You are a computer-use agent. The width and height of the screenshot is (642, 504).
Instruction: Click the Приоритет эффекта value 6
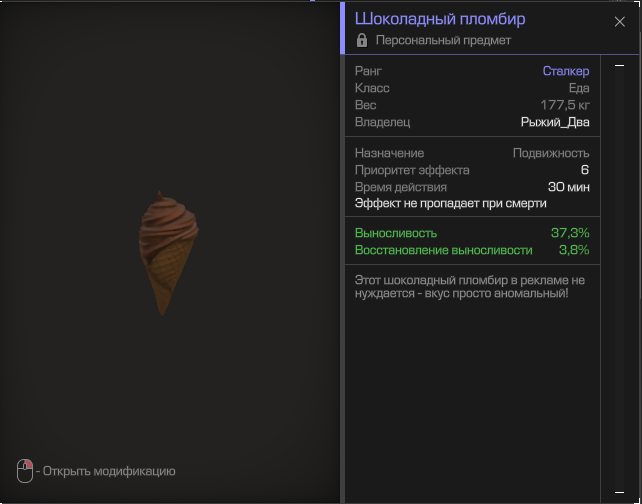pos(584,170)
